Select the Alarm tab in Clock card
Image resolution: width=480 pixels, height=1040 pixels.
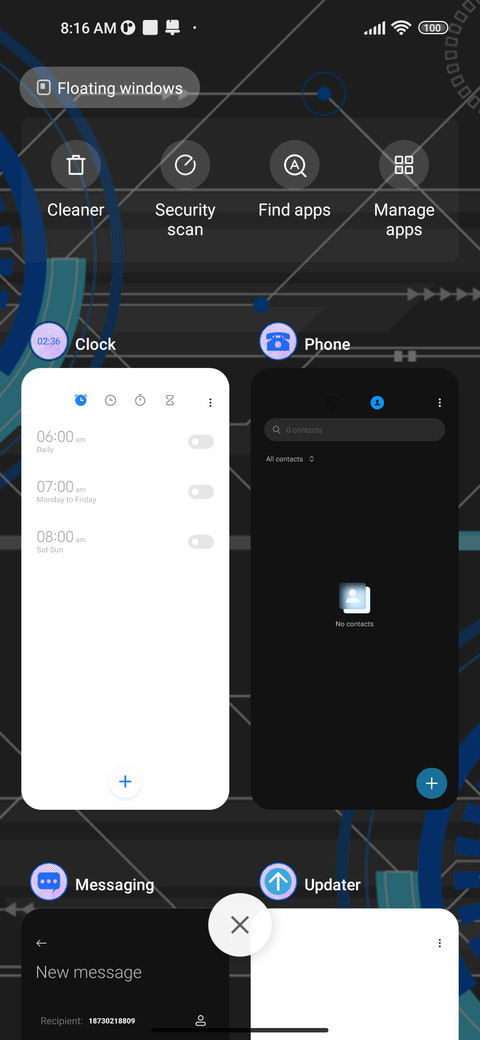click(81, 400)
